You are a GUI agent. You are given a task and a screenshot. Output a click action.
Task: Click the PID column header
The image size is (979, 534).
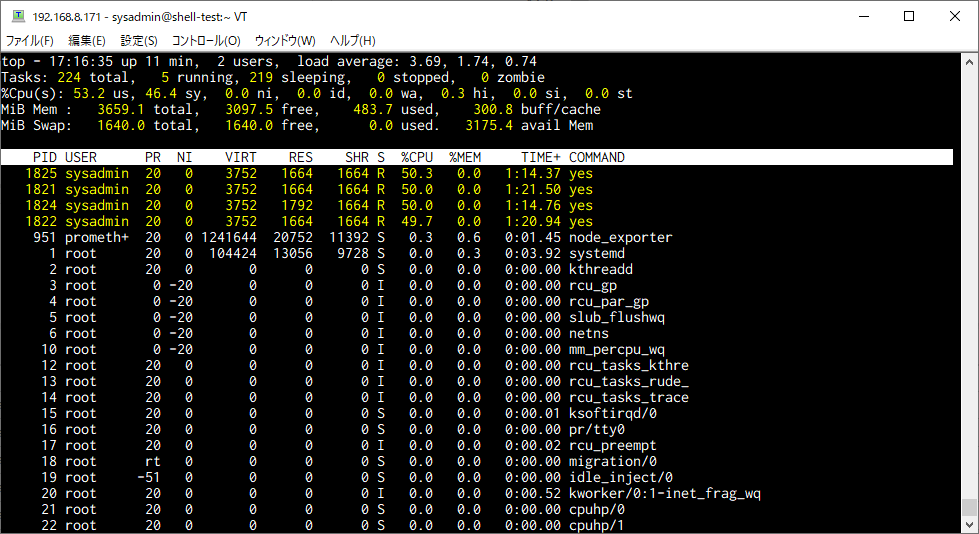45,157
